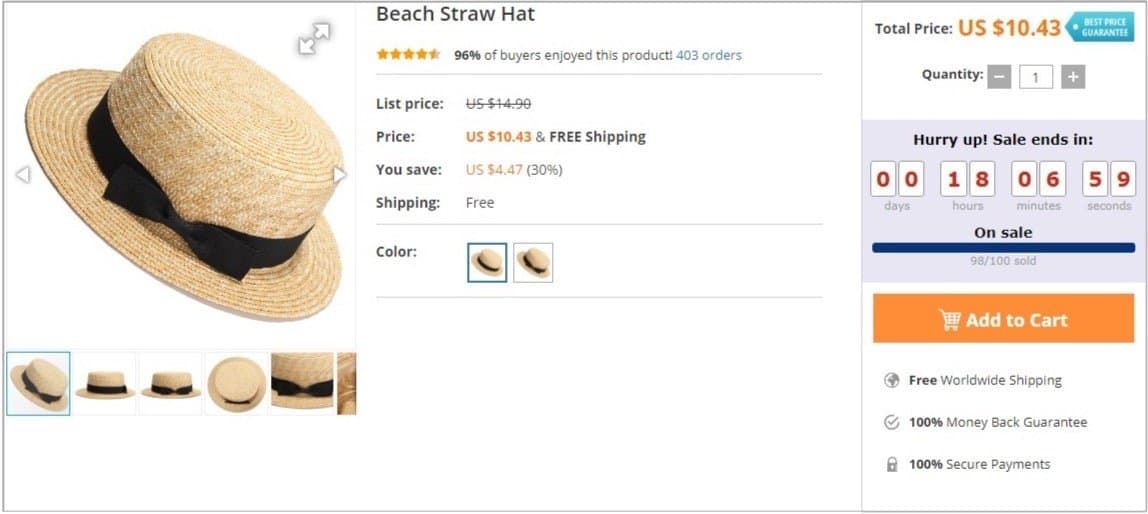Click the star rating icons

tap(408, 55)
